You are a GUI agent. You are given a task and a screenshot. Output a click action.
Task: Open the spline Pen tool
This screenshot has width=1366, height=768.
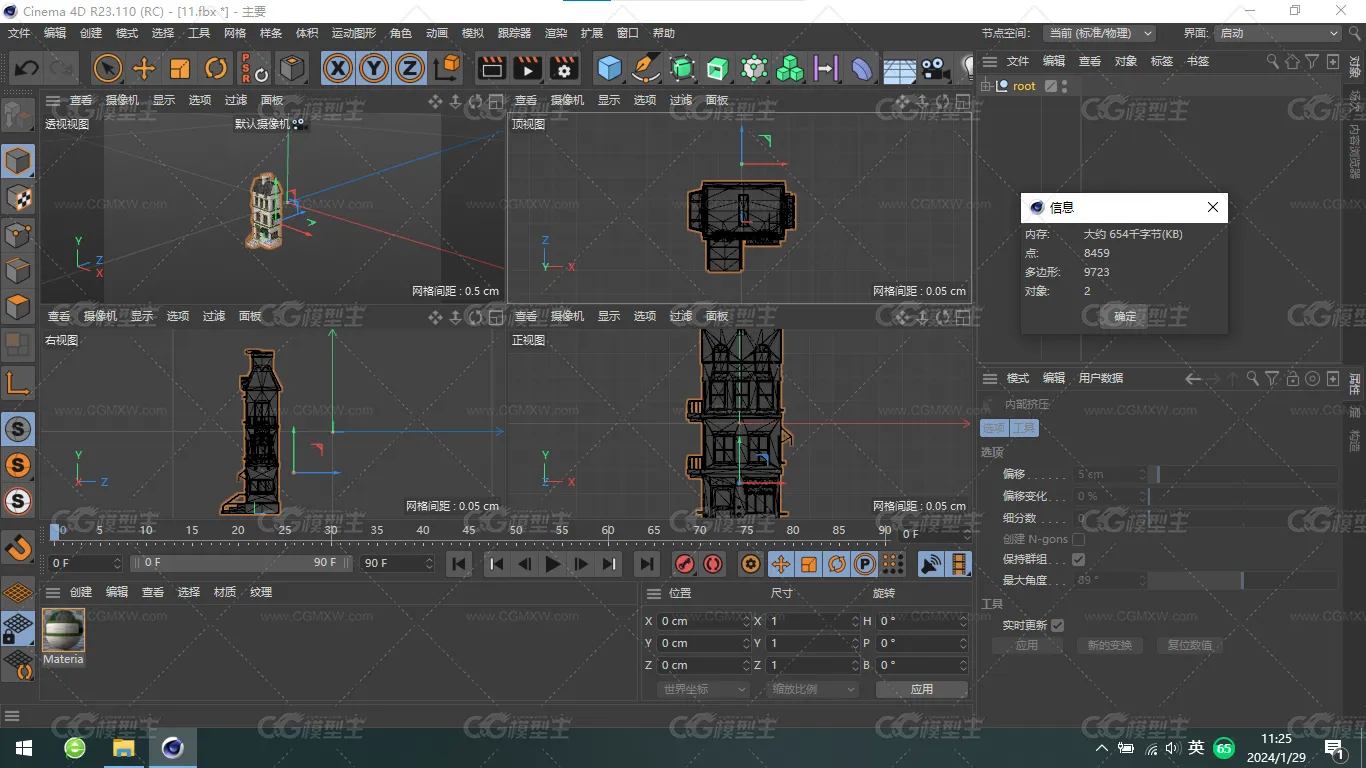pyautogui.click(x=646, y=68)
